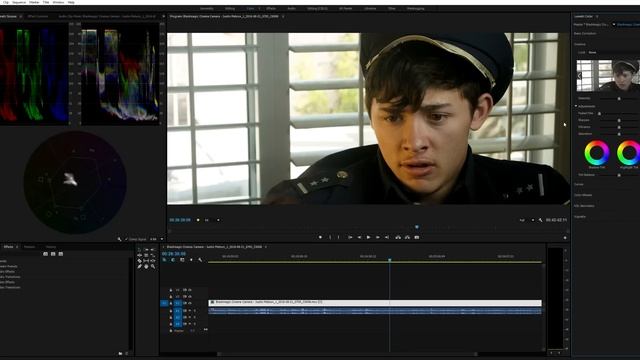Image resolution: width=640 pixels, height=360 pixels.
Task: Select the Pen tool
Action: tap(139, 267)
